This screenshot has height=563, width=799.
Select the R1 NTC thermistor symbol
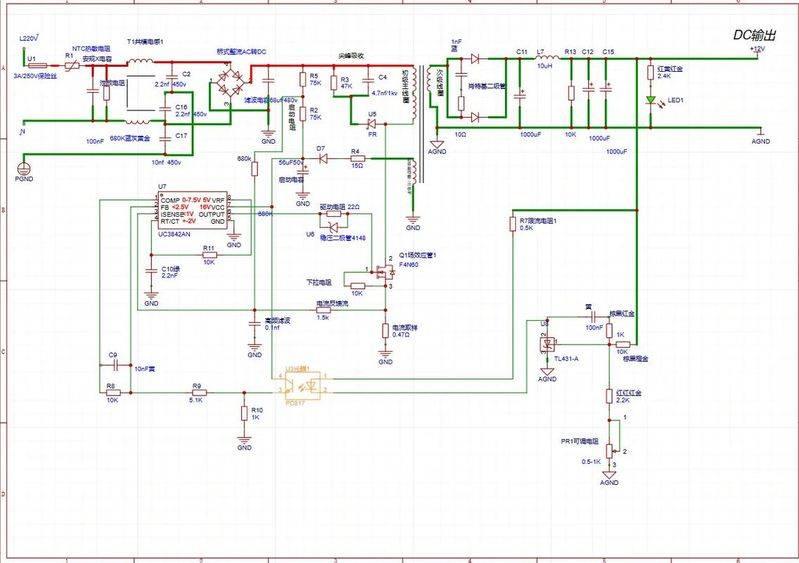(x=72, y=66)
